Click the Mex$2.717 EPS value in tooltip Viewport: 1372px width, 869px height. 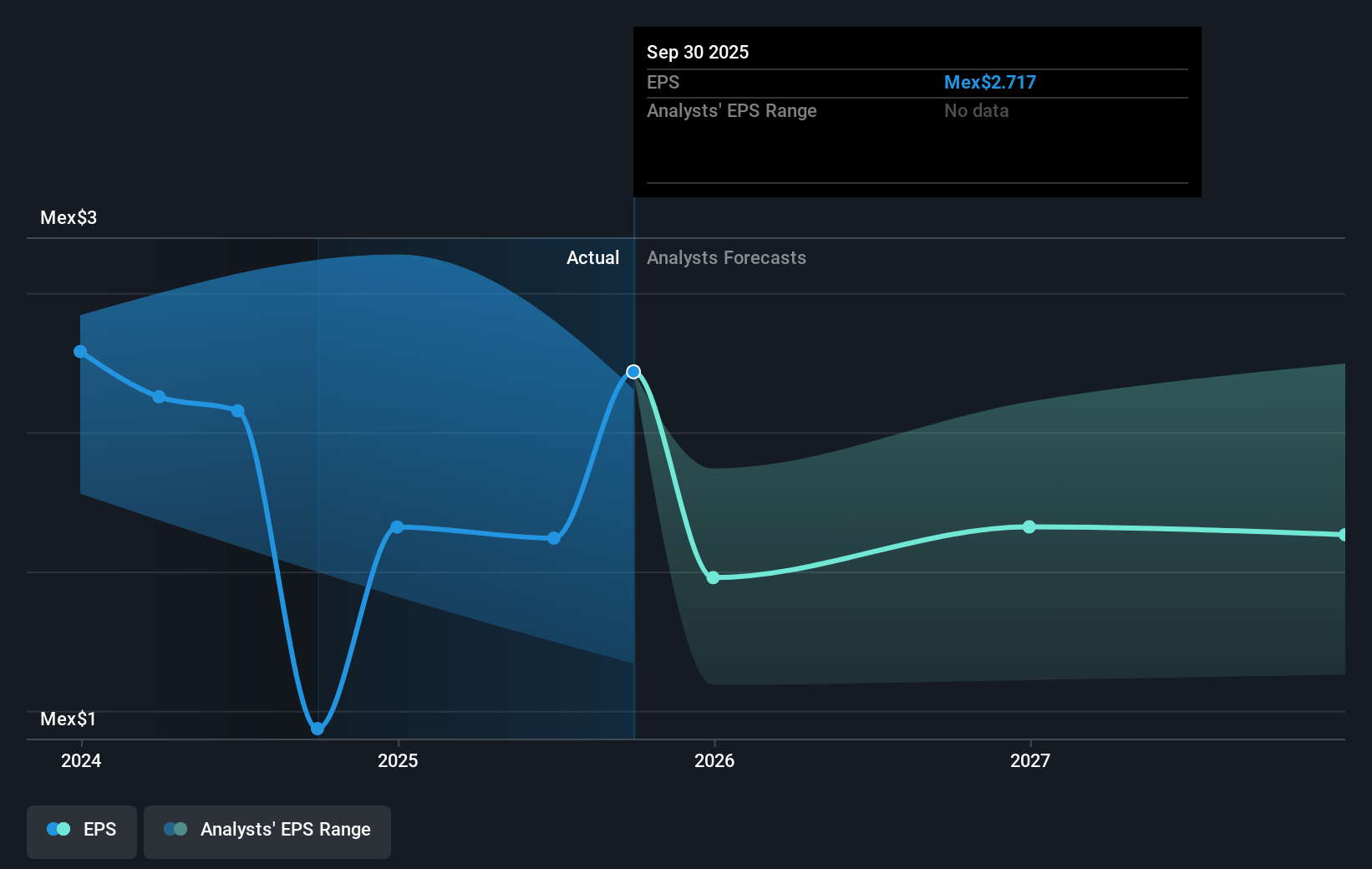989,82
